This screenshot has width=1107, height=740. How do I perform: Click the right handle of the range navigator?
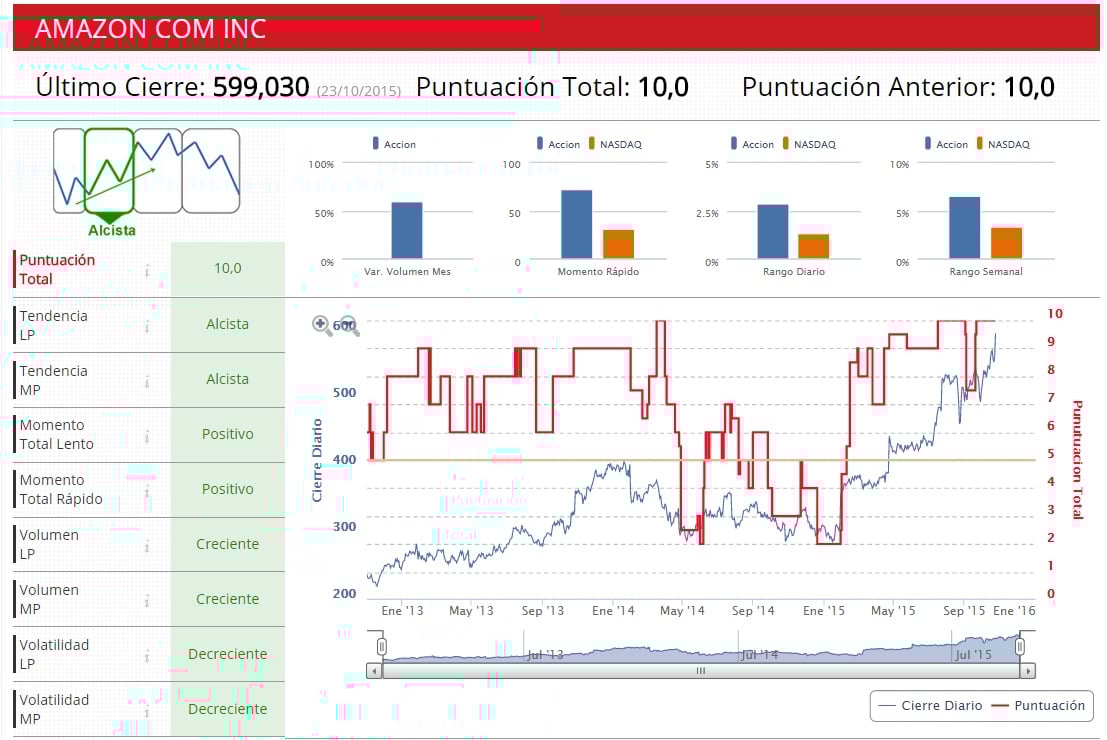[x=1019, y=646]
